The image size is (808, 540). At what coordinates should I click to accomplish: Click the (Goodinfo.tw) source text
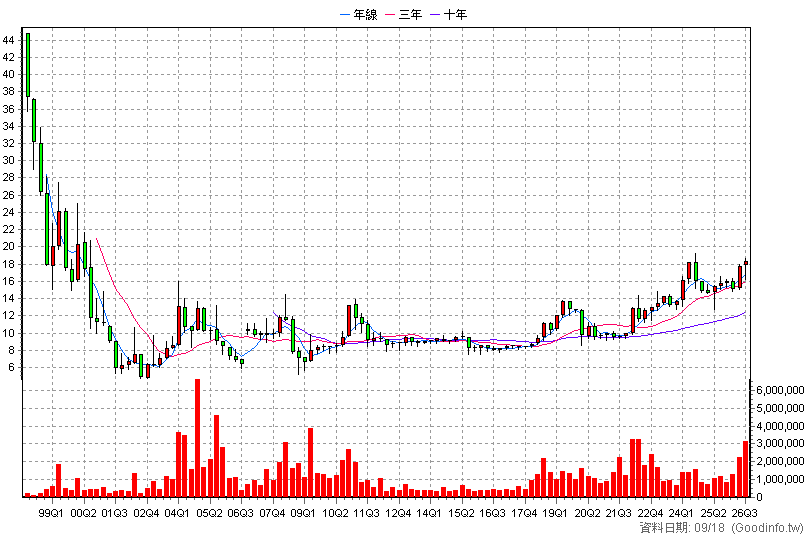click(x=768, y=529)
